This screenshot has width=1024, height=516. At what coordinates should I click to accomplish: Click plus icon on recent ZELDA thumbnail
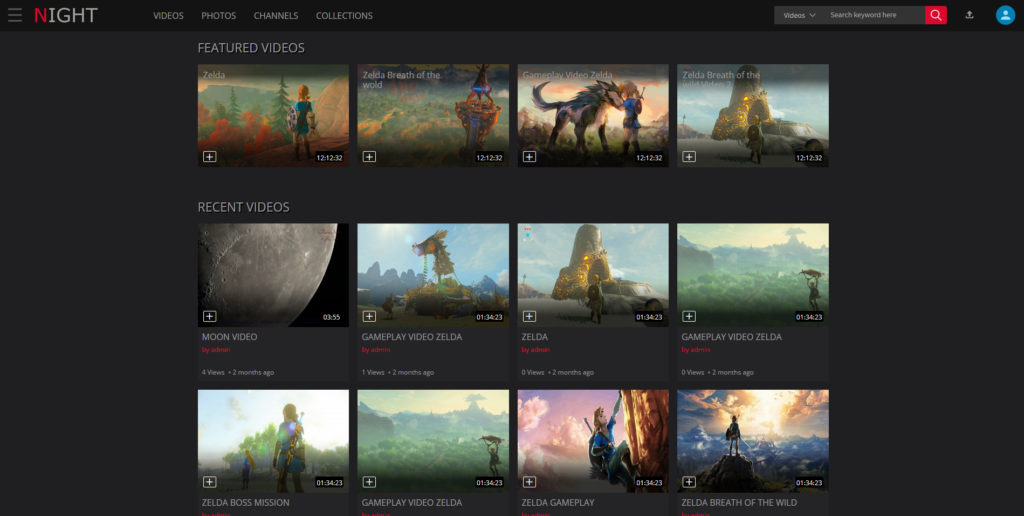point(529,316)
